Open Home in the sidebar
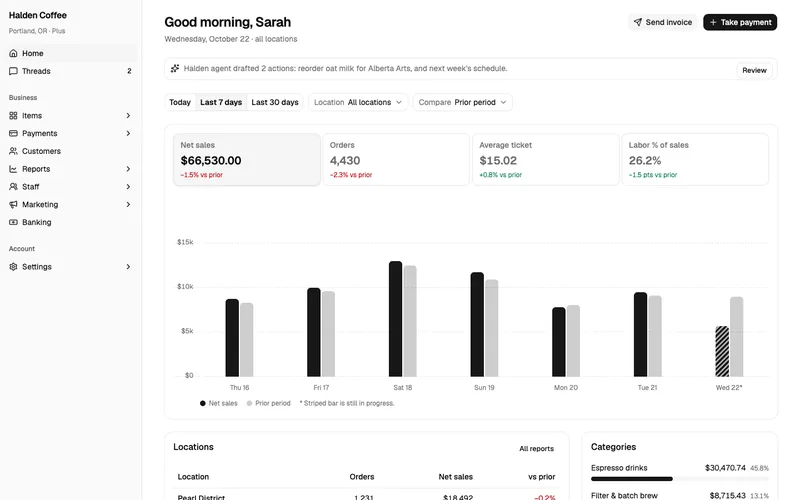The image size is (800, 500). click(69, 53)
